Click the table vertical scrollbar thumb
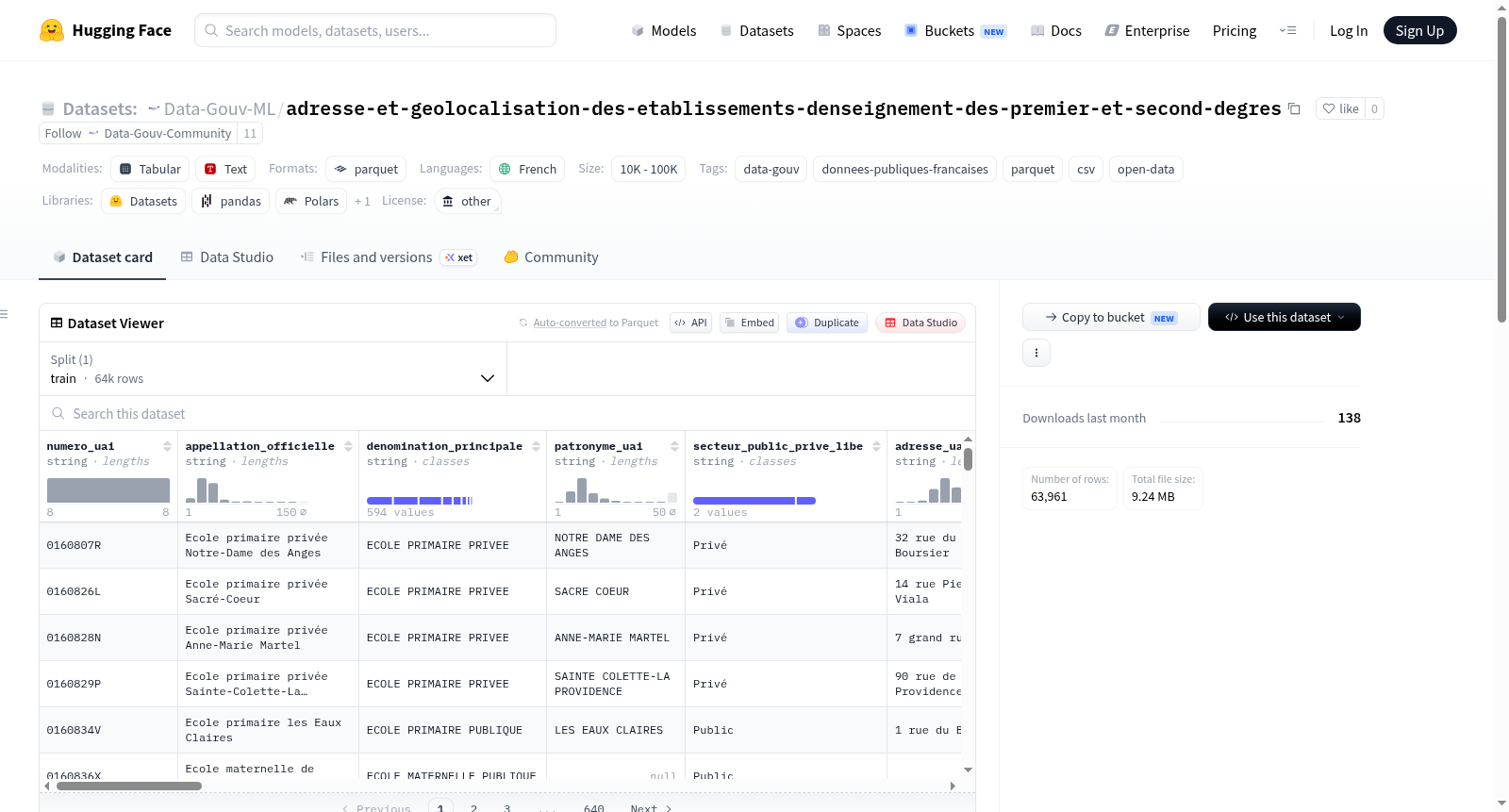This screenshot has width=1509, height=812. 968,459
